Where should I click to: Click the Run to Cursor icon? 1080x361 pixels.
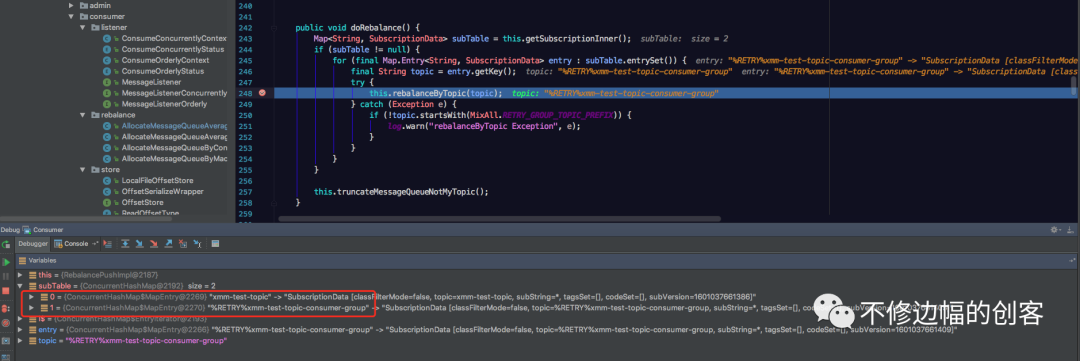pos(198,244)
